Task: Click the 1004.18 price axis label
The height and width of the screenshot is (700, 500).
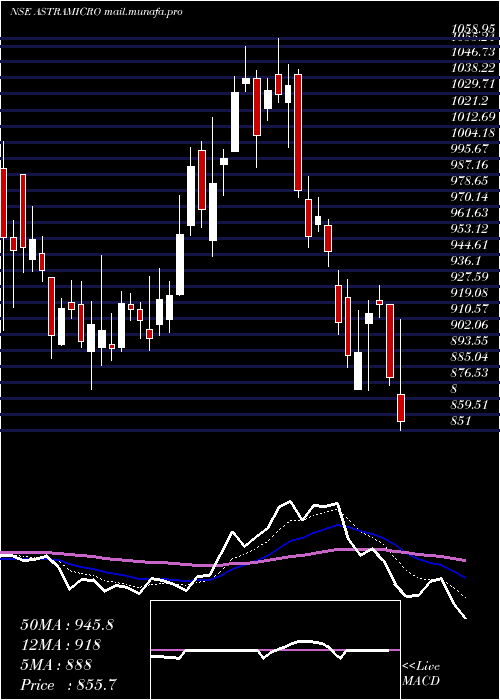Action: click(474, 133)
